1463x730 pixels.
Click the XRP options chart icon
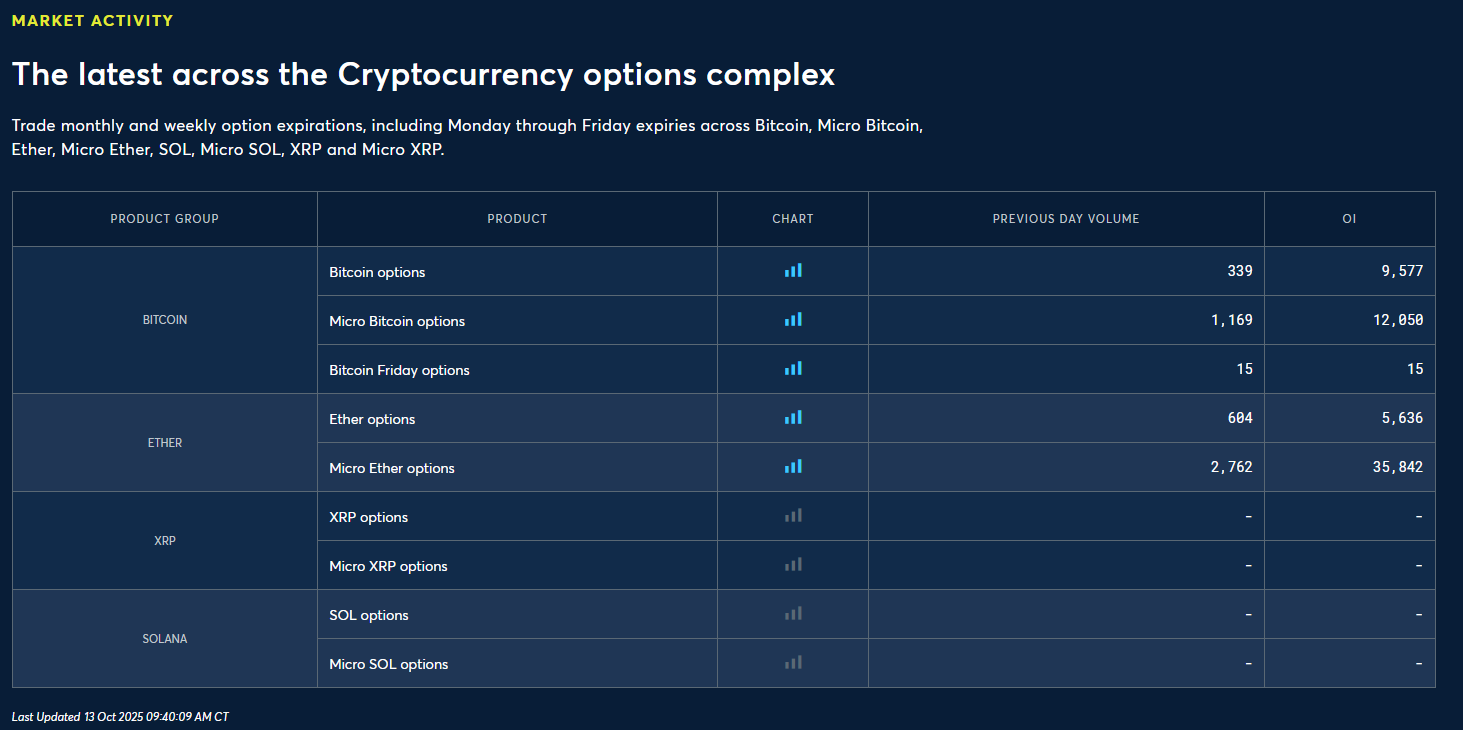[793, 516]
